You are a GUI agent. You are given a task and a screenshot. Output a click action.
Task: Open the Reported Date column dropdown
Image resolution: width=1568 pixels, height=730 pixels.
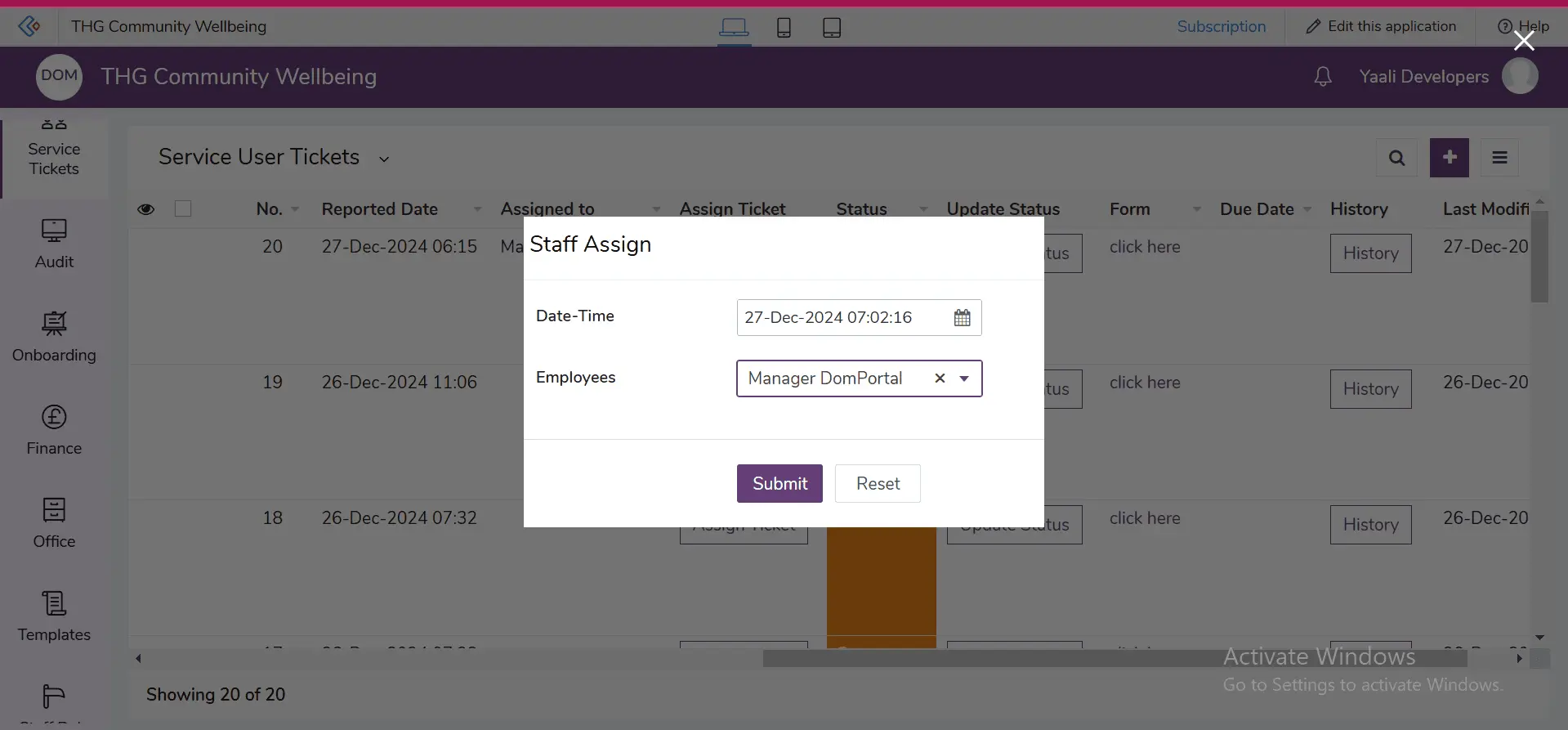point(477,209)
